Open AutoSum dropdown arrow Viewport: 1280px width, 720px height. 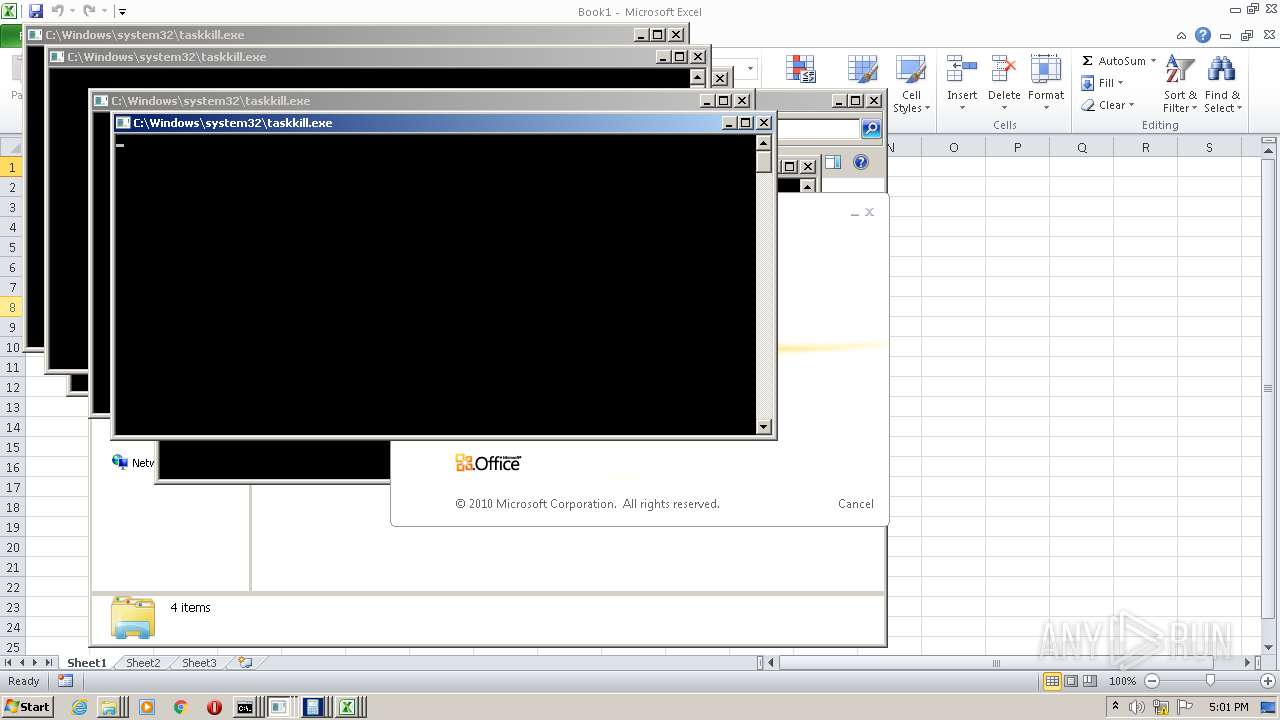pos(1153,61)
